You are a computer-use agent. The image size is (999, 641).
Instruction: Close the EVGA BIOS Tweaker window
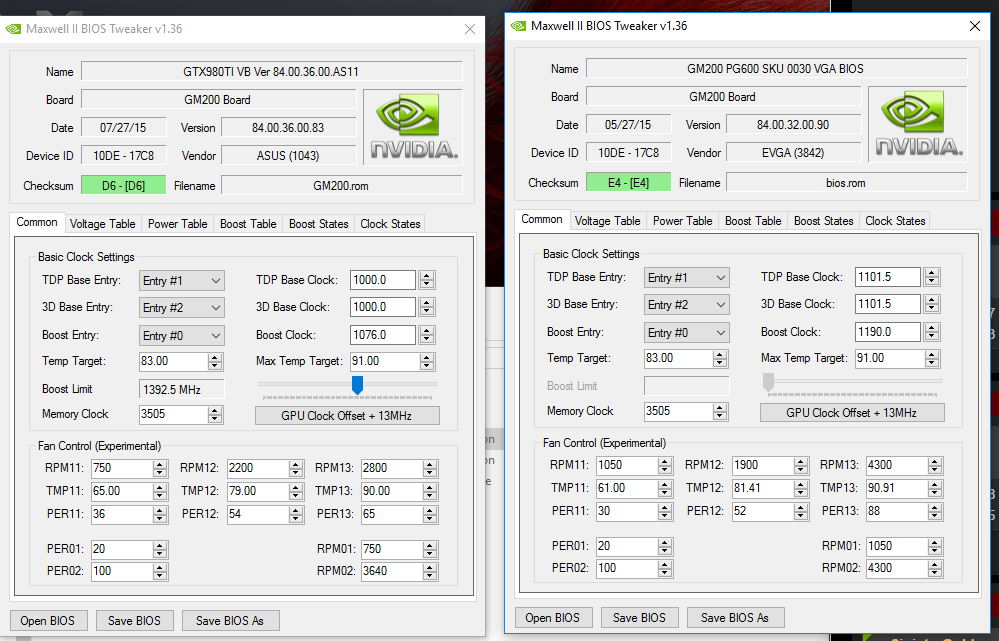[x=974, y=26]
